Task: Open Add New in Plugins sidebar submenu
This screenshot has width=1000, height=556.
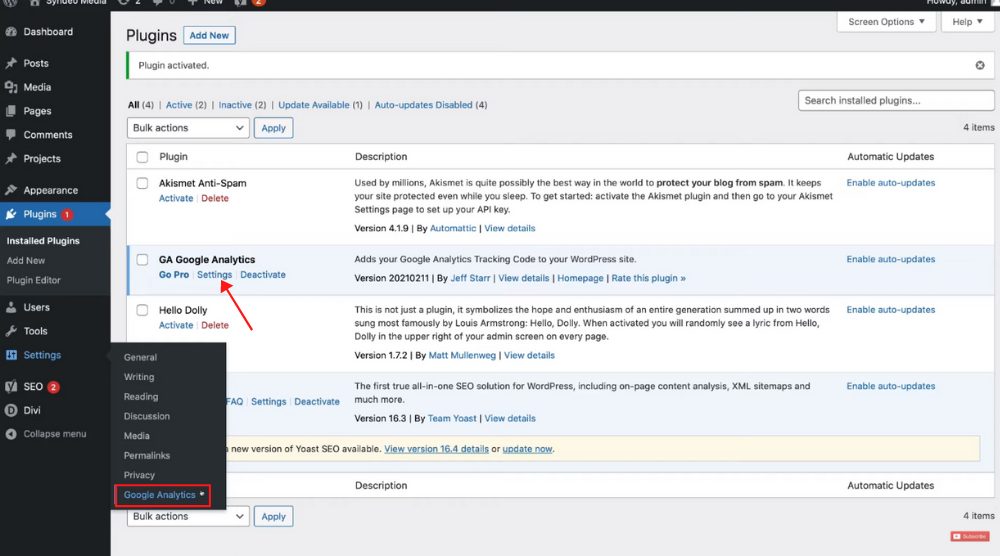Action: coord(26,260)
